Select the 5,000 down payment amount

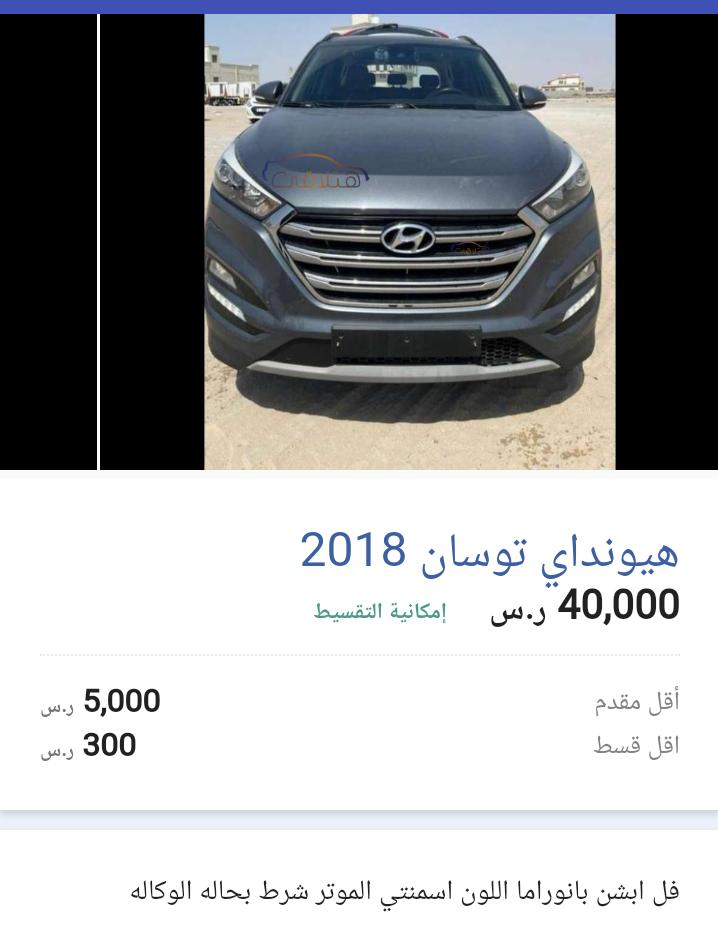[122, 701]
